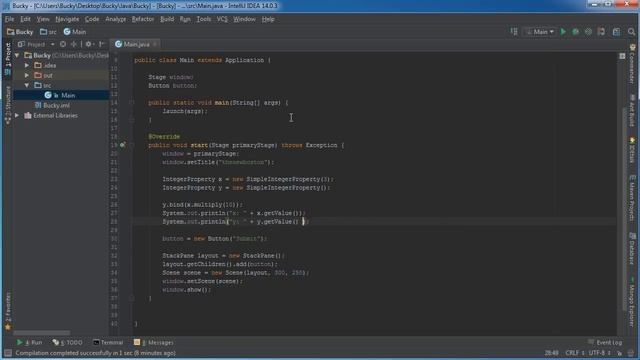Screen dimensions: 640x360
Task: Open the TODO tool window
Action: [x=67, y=342]
